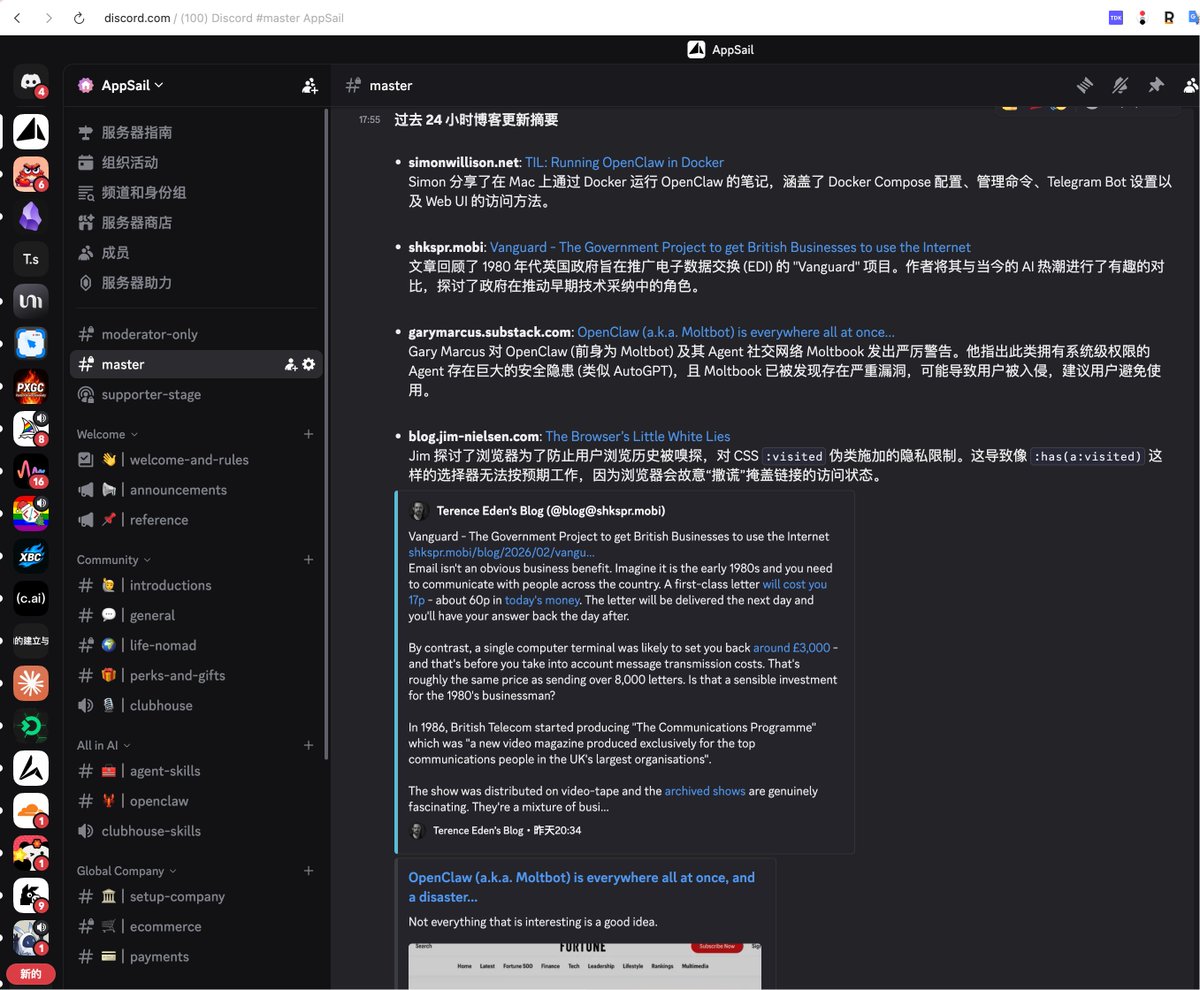Open payments channel
The image size is (1200, 990).
tap(196, 957)
